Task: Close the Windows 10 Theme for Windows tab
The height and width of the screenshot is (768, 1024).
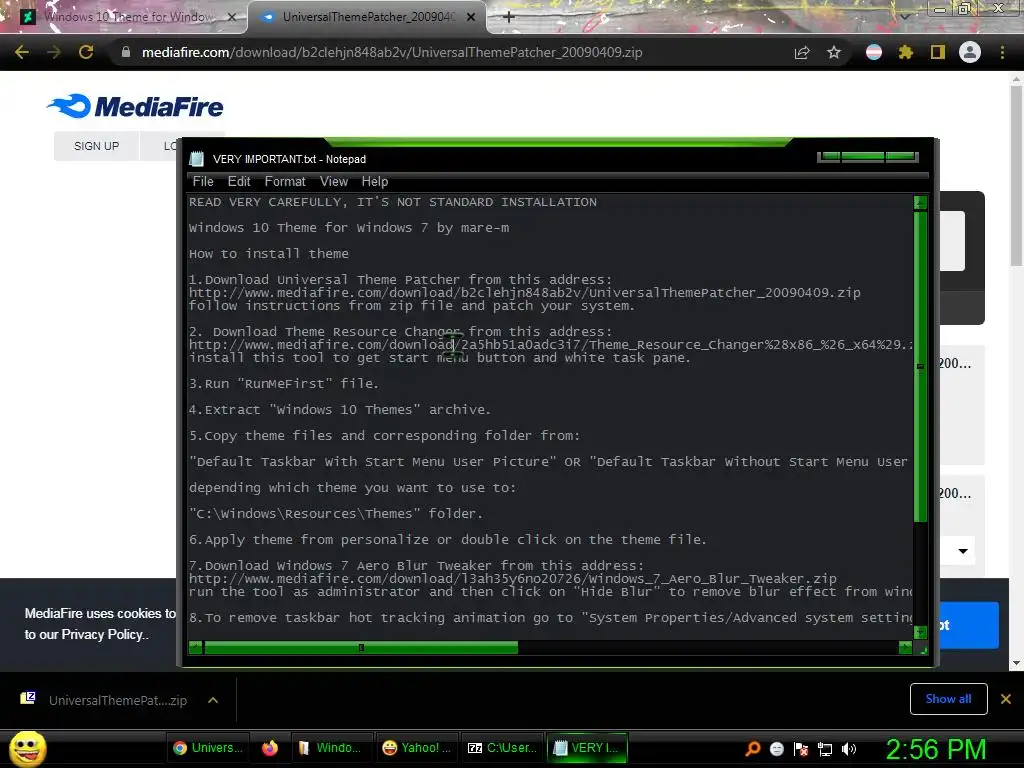Action: tap(231, 17)
